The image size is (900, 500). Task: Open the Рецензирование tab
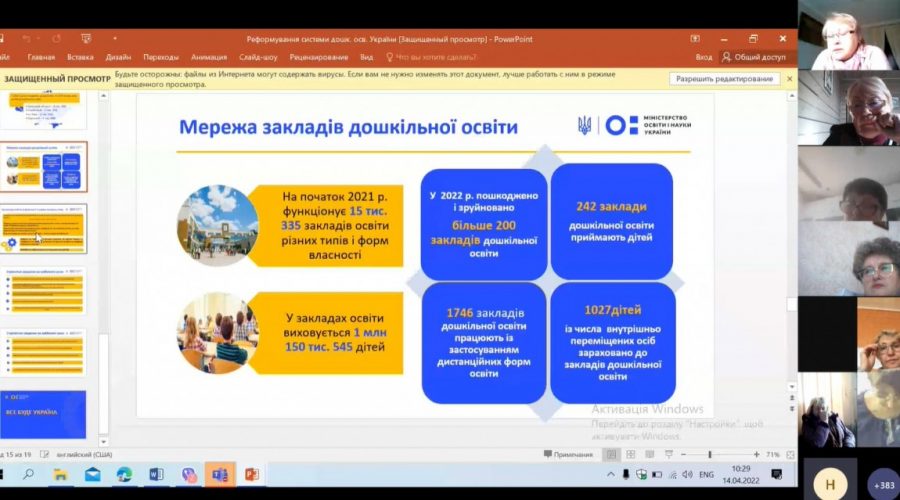coord(319,57)
